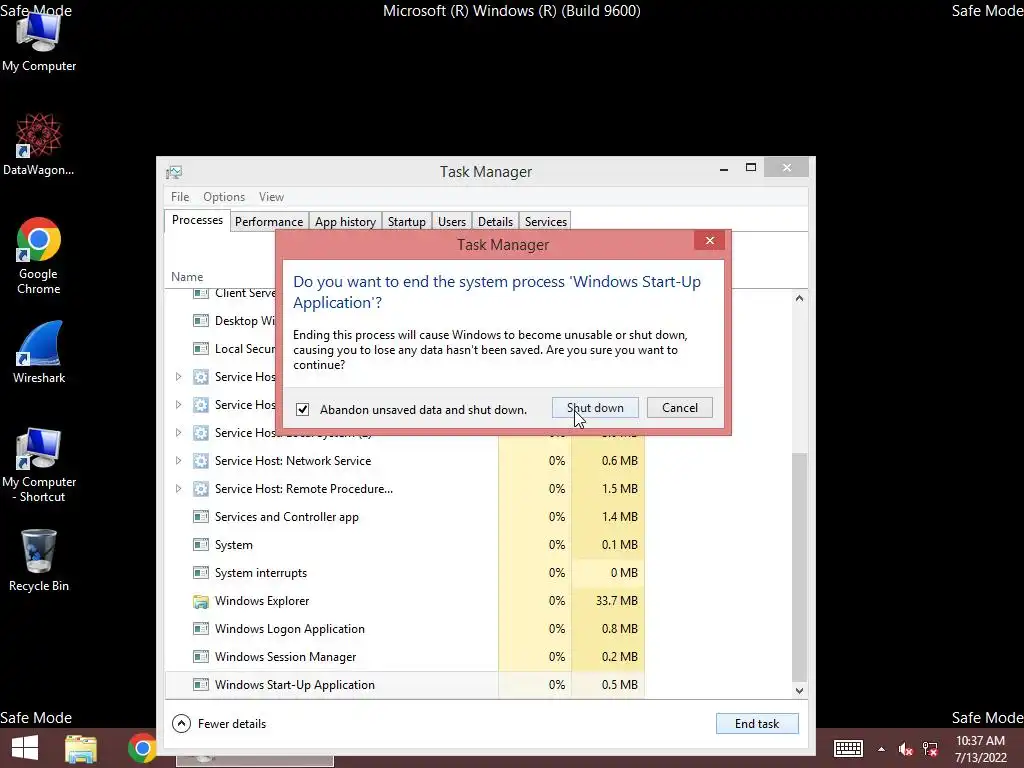Open the on-screen keyboard tray icon
This screenshot has height=768, width=1024.
click(848, 748)
